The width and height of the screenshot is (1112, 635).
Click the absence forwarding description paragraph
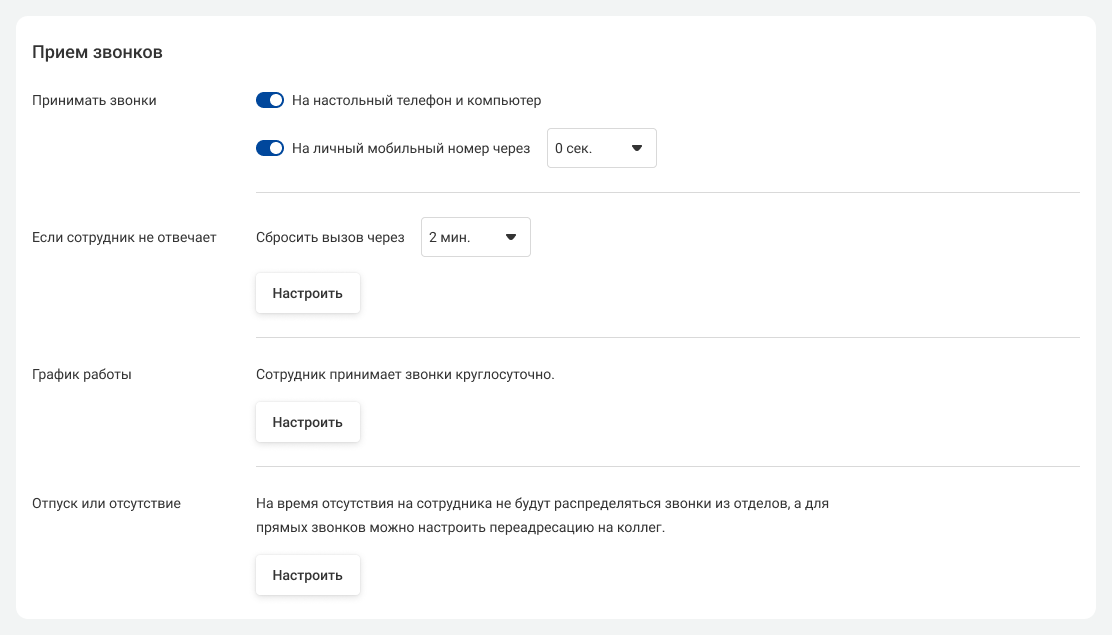(542, 515)
